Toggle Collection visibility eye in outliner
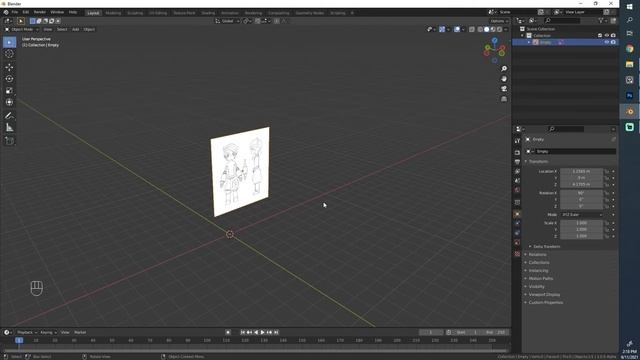640x360 pixels. [x=607, y=36]
